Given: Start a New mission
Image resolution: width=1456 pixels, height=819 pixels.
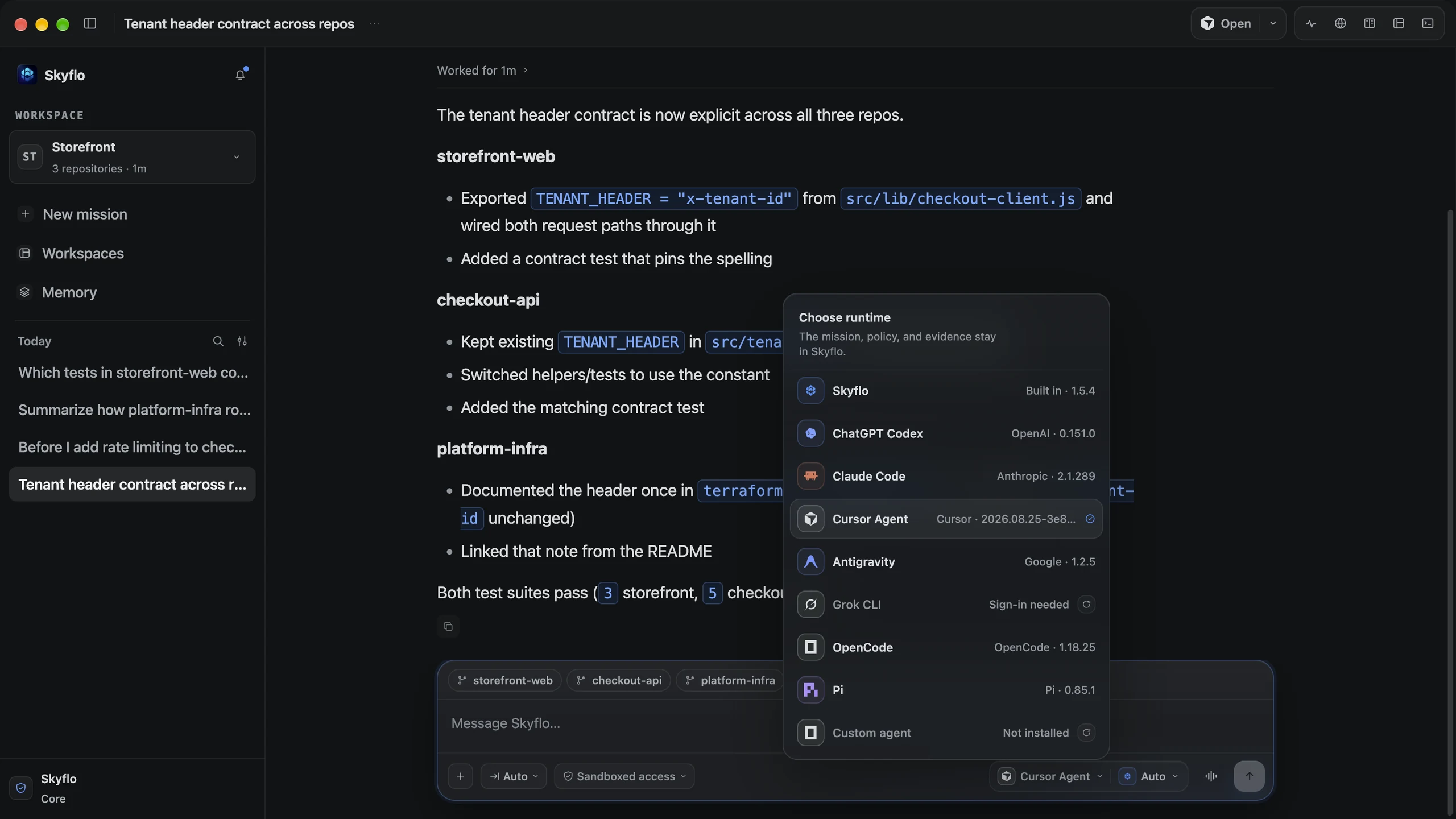Looking at the screenshot, I should [x=132, y=214].
